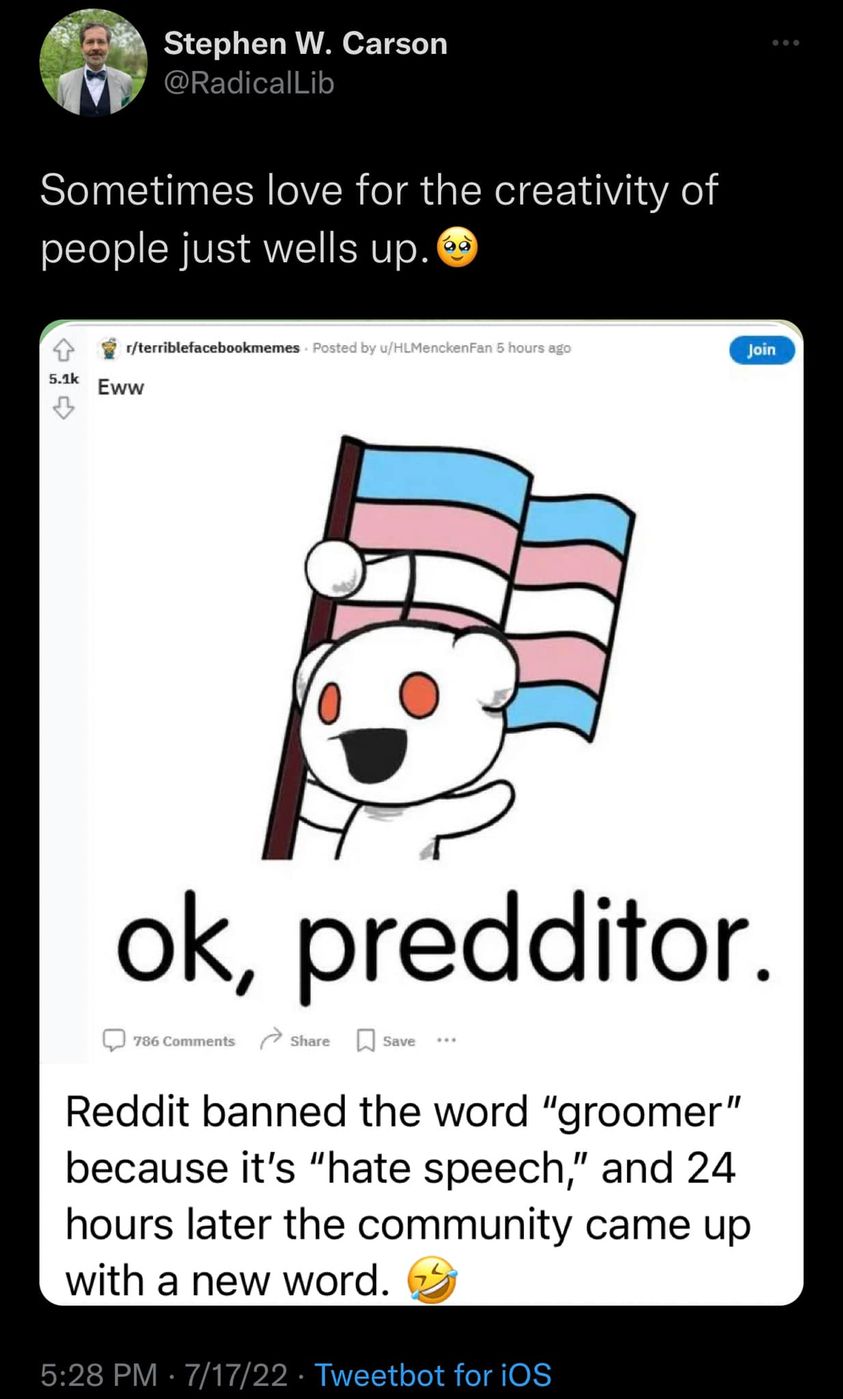Open the Tweetbot for iOS link
843x1399 pixels.
(433, 1374)
